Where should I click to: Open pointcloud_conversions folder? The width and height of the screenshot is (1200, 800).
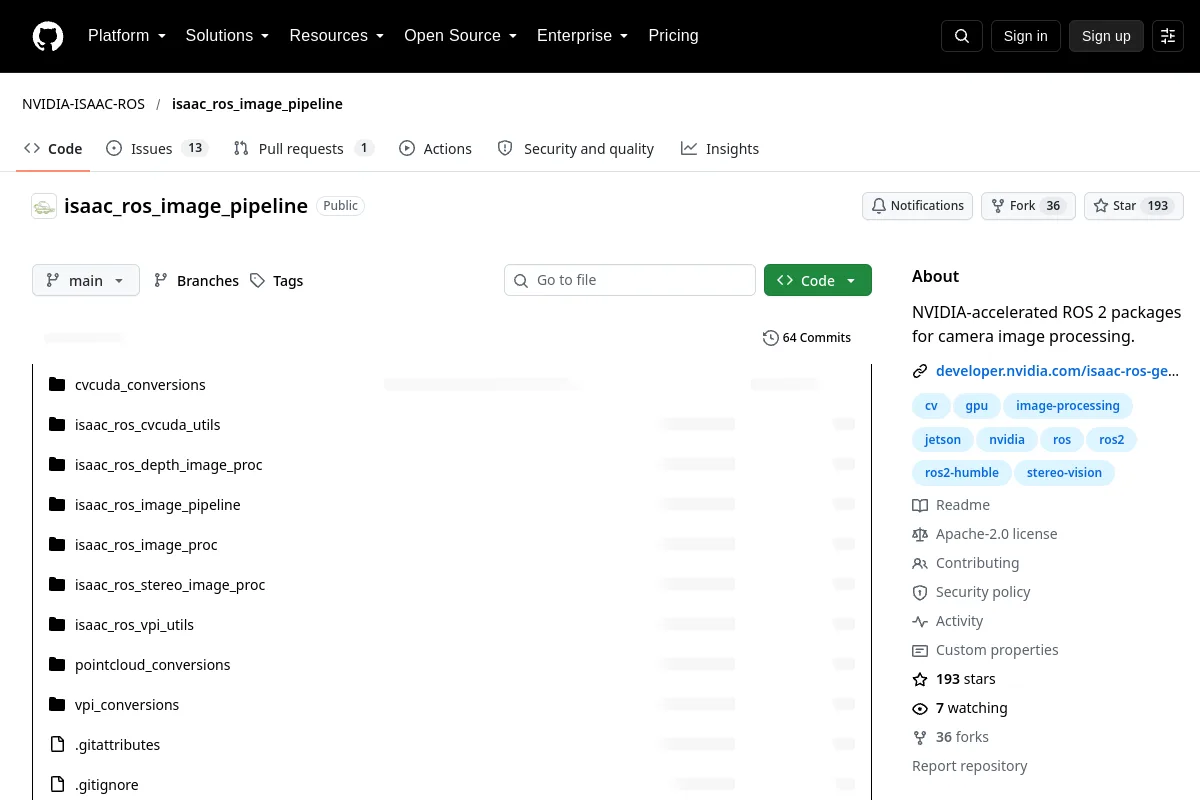(x=153, y=665)
